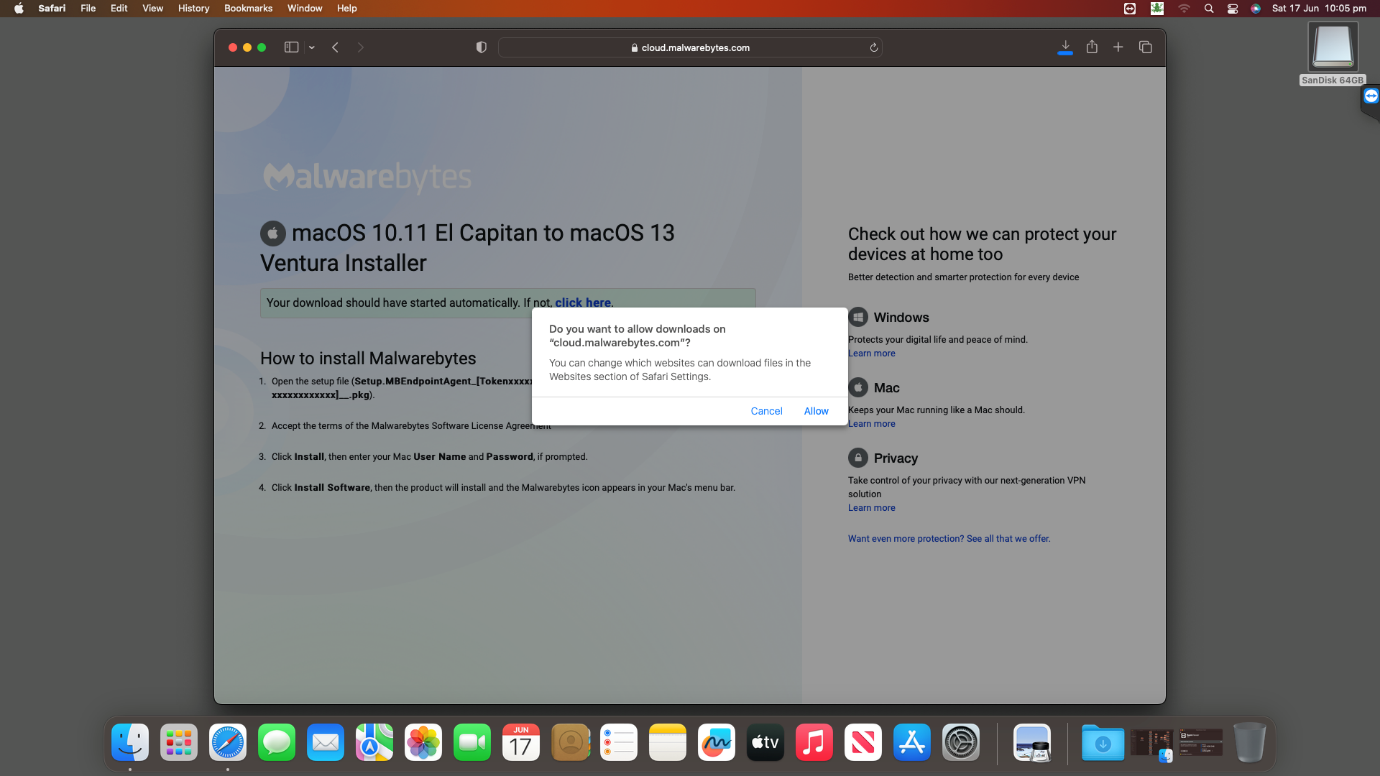Viewport: 1380px width, 776px height.
Task: Click Cancel in the downloads dialog
Action: [x=766, y=411]
